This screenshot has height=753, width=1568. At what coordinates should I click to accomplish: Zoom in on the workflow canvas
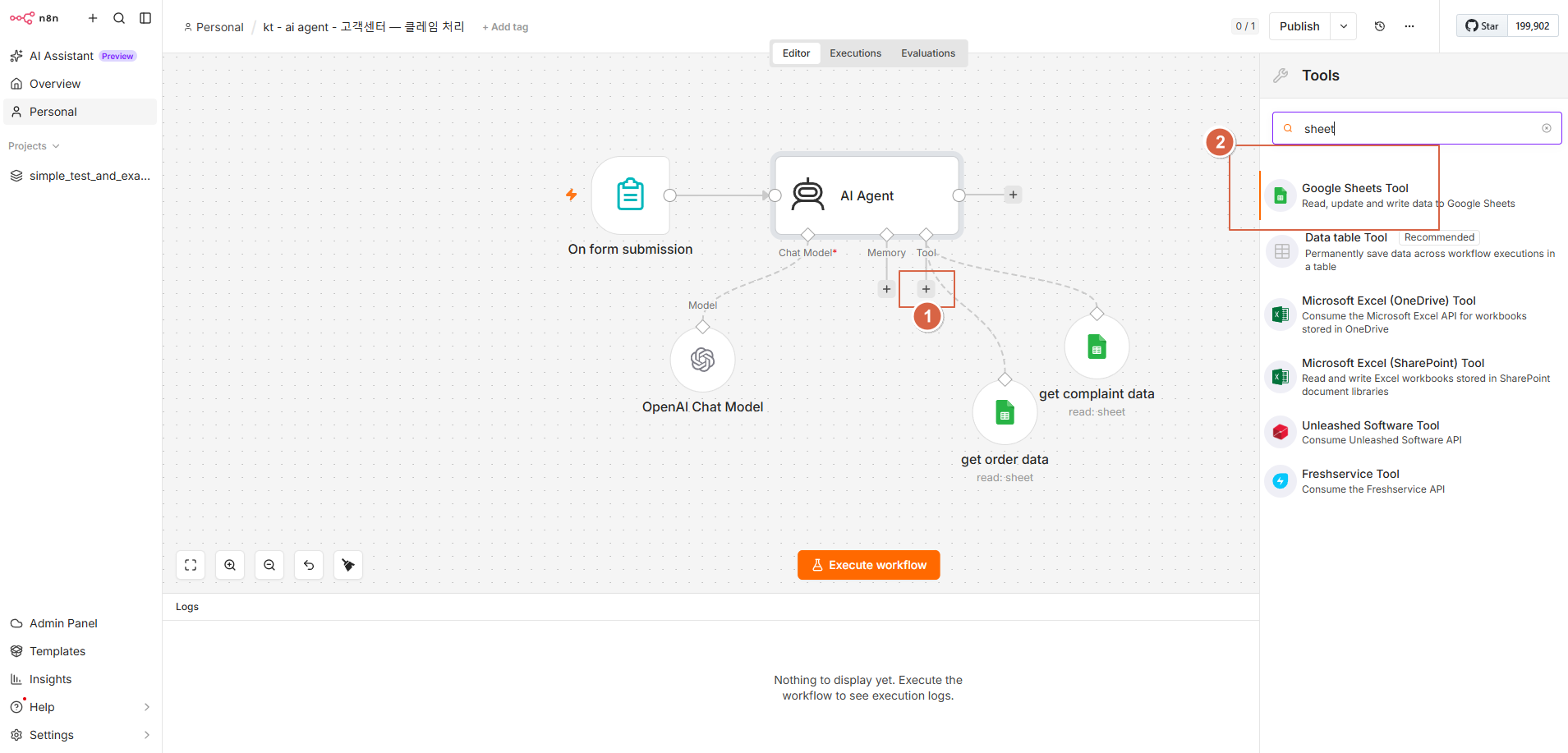tap(230, 565)
